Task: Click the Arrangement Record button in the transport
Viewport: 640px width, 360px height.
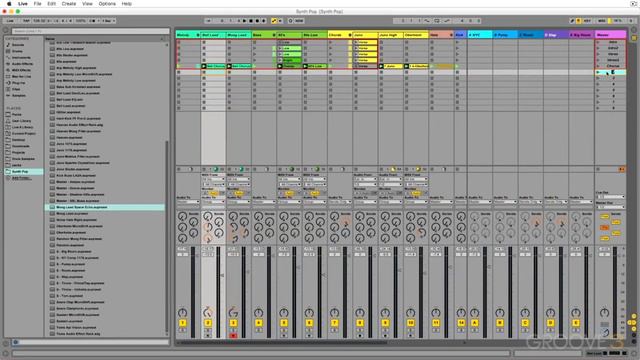Action: (258, 21)
